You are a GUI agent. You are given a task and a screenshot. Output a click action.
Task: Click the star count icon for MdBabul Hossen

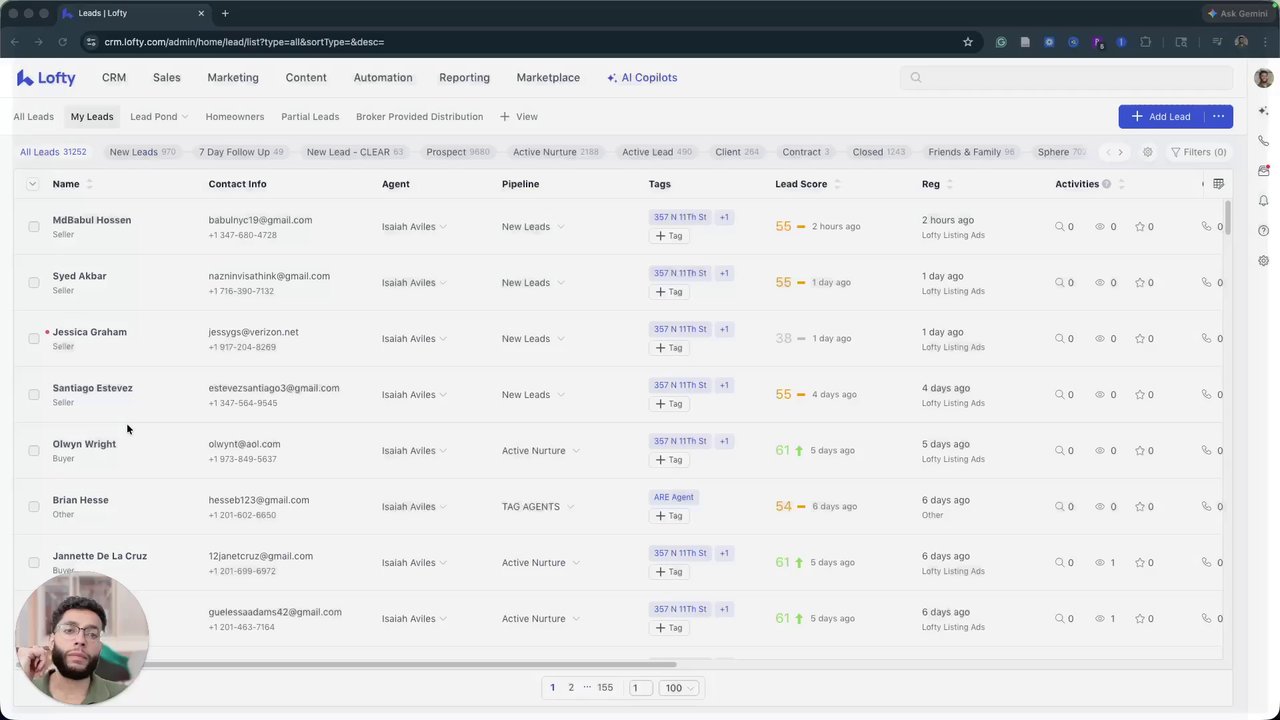(x=1139, y=227)
